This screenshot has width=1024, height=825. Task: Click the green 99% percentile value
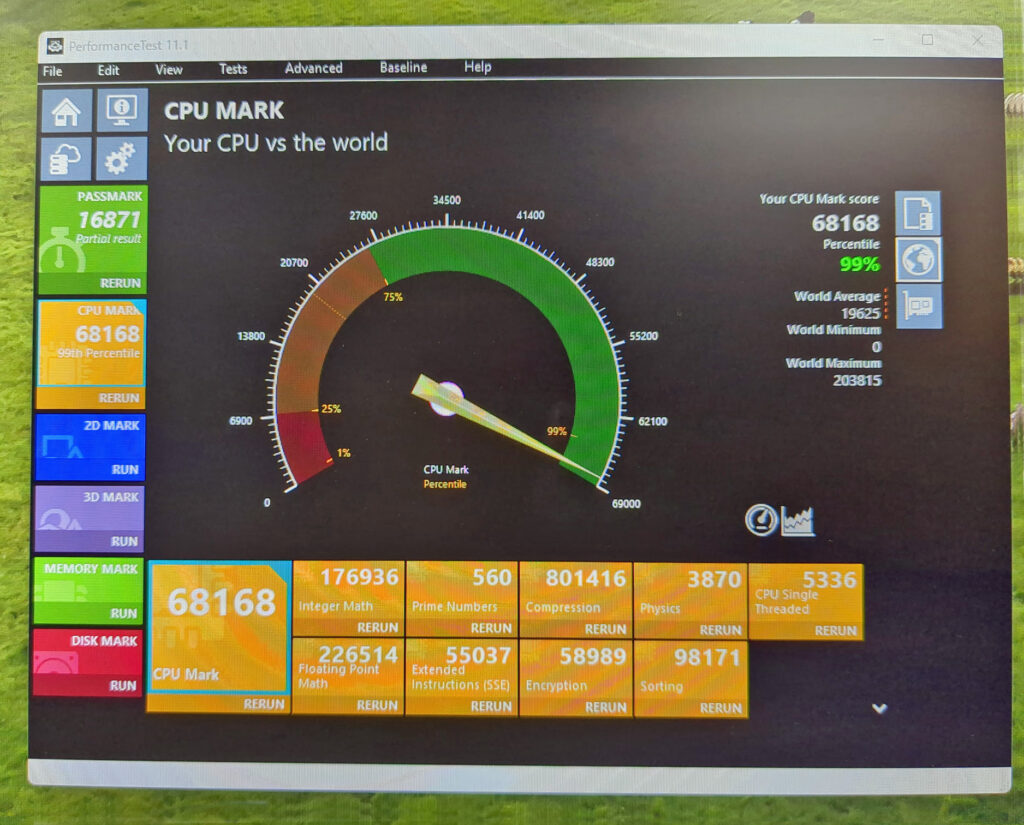tap(859, 265)
